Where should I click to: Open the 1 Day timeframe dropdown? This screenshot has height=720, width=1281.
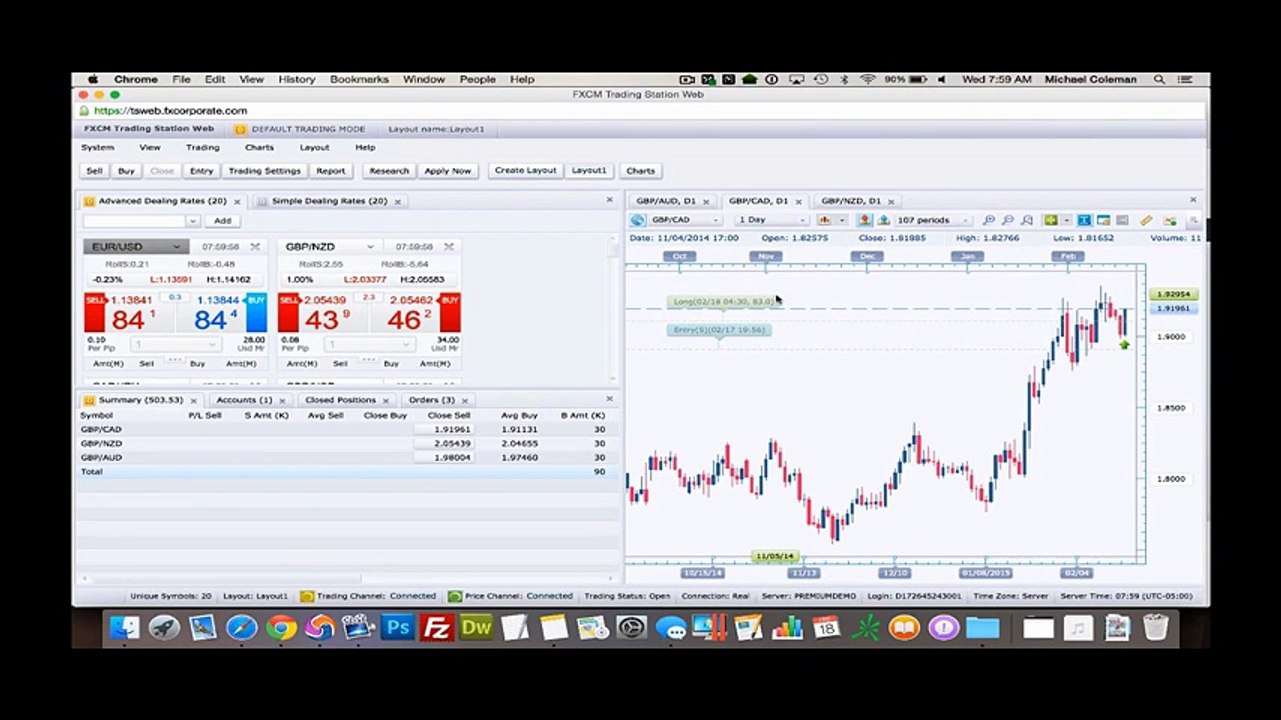[x=771, y=220]
